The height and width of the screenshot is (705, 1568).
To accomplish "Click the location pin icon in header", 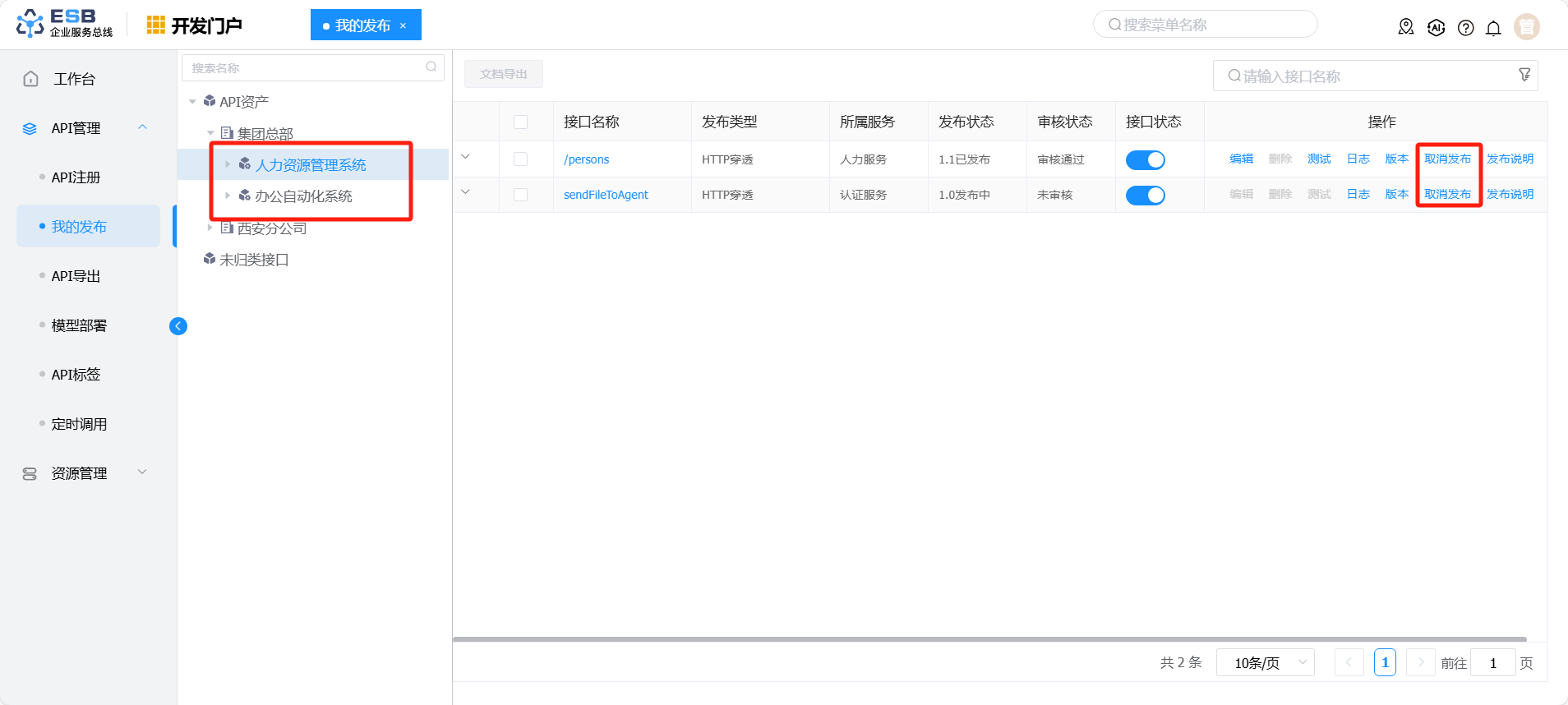I will (x=1405, y=27).
